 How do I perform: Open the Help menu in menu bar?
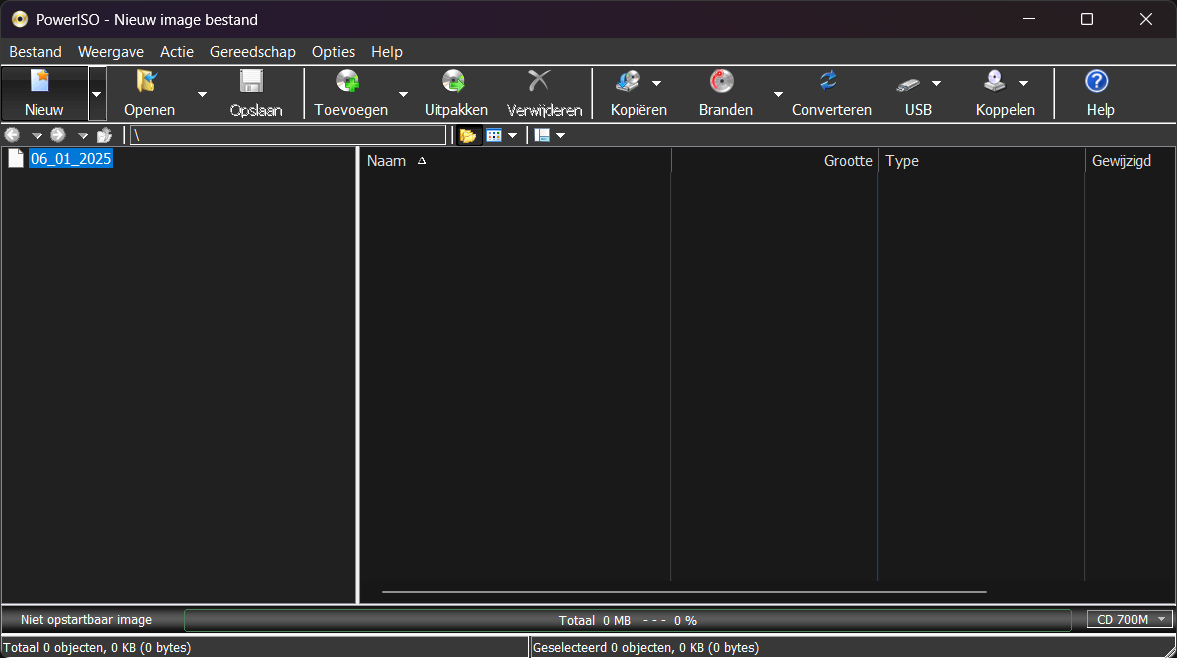pos(387,52)
